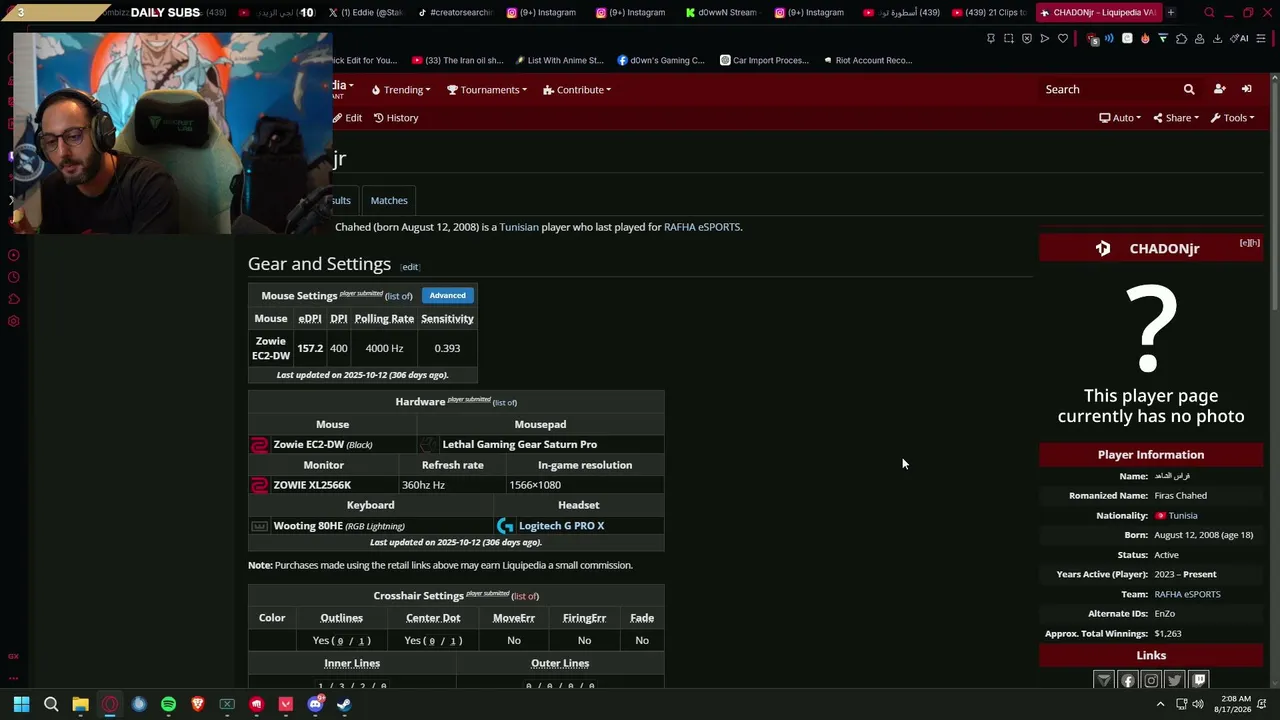Click the eDPI value 157.2
The width and height of the screenshot is (1280, 720).
tap(310, 348)
